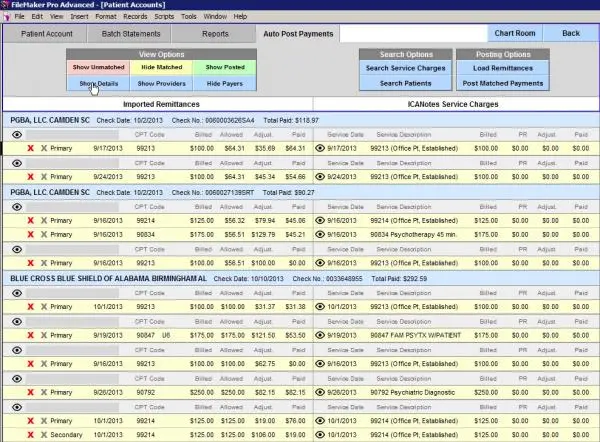
Task: Open the File menu
Action: point(20,16)
